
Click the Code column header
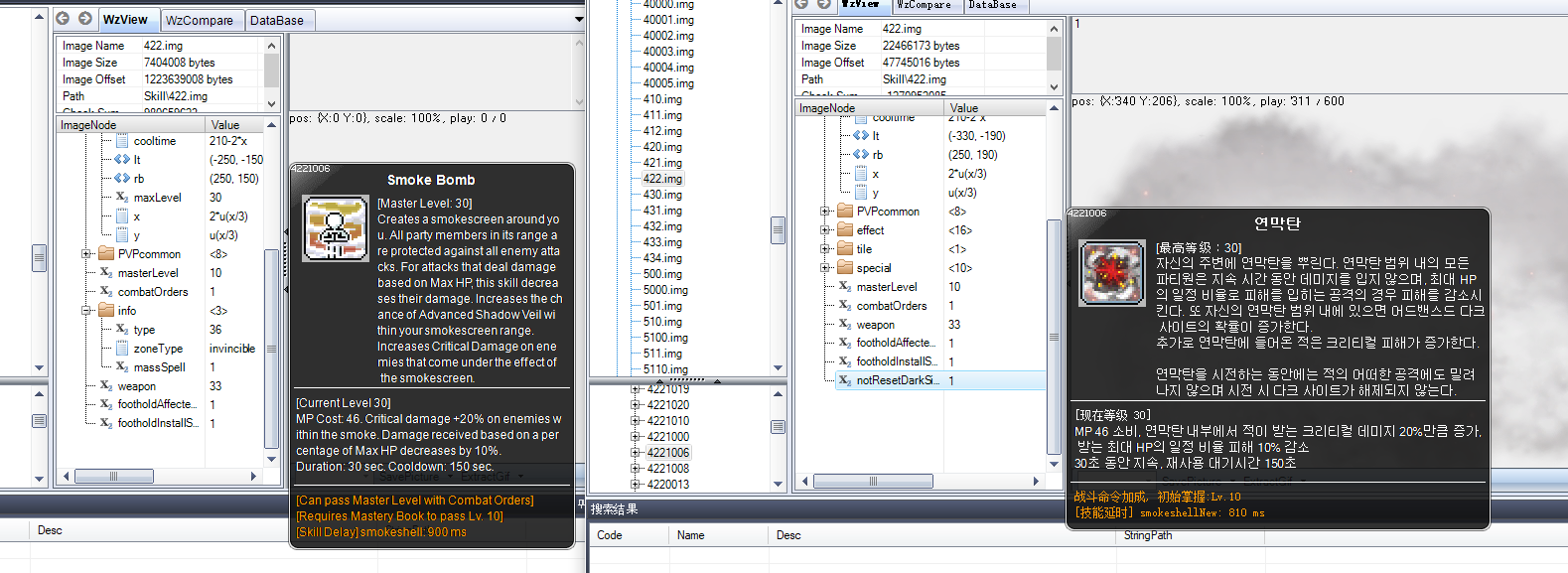[610, 535]
